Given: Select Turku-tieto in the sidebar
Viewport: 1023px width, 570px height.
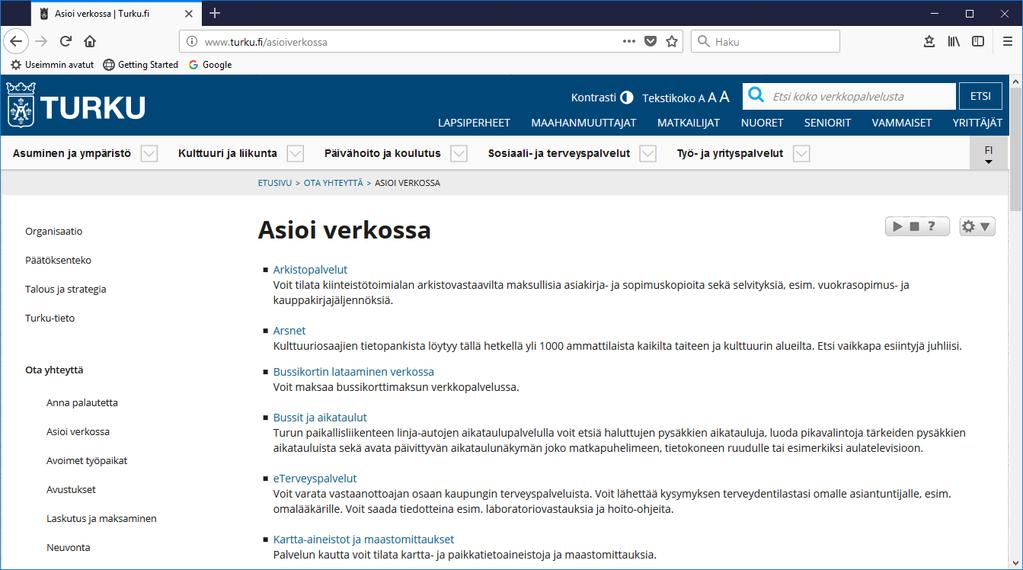Looking at the screenshot, I should (50, 318).
